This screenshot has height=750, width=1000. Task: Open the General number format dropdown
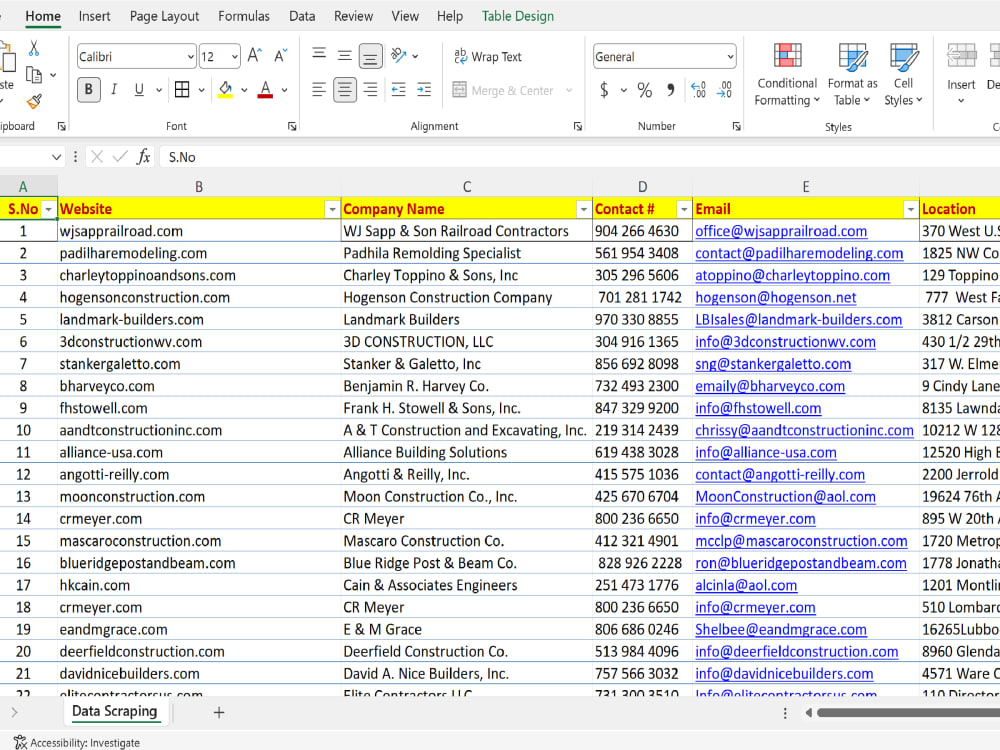click(730, 57)
